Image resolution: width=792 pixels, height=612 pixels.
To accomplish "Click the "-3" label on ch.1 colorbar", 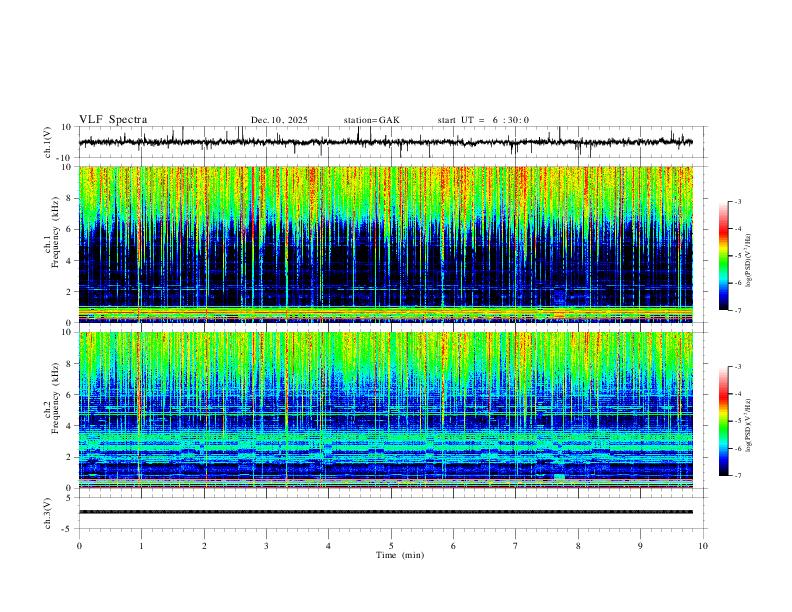I will pos(737,202).
